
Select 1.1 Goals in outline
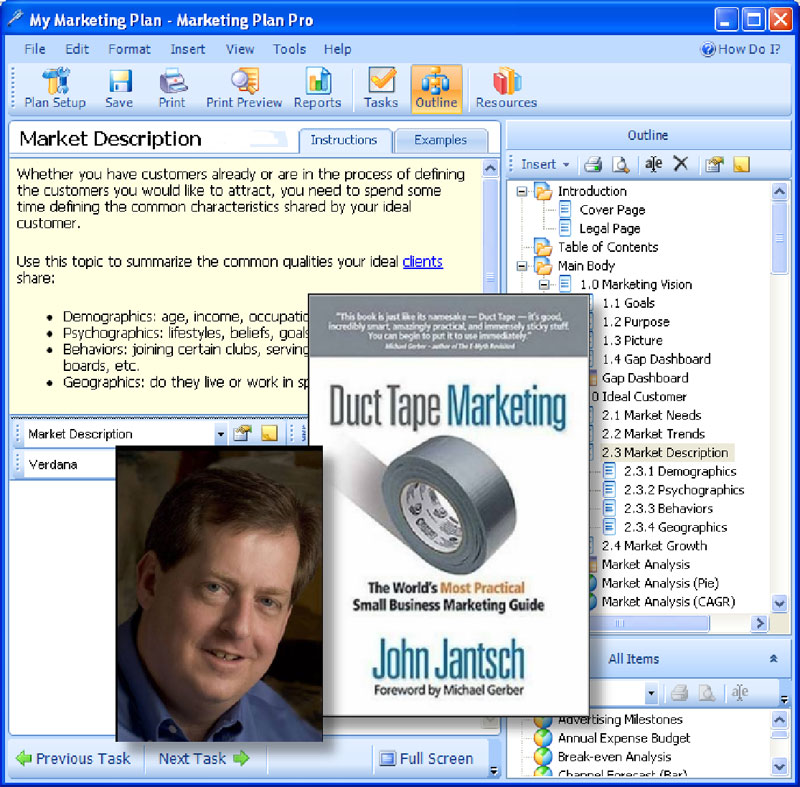click(628, 303)
